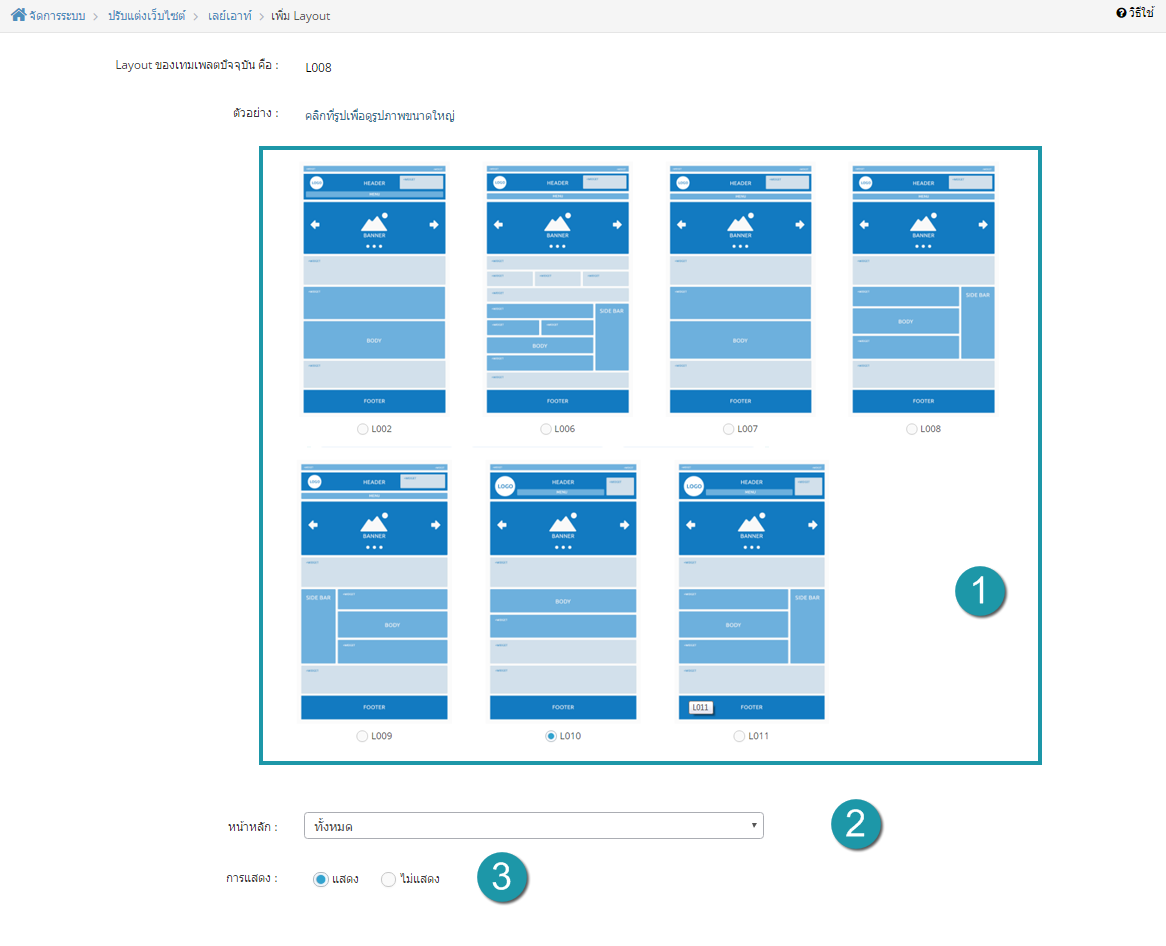Enlarge the L006 layout preview thumbnail
This screenshot has height=946, width=1166.
[x=558, y=289]
